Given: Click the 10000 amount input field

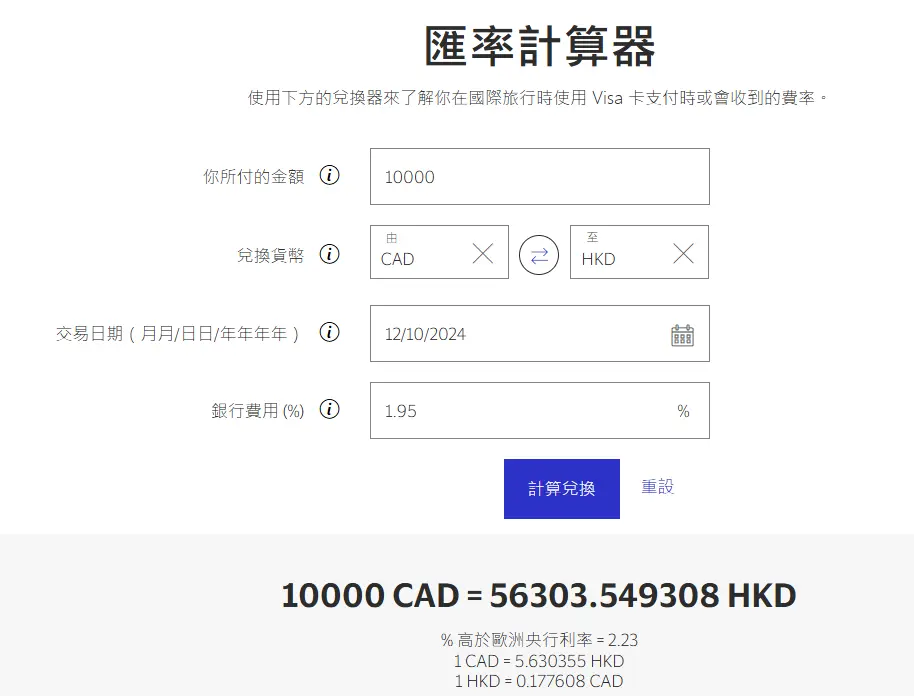Looking at the screenshot, I should pyautogui.click(x=539, y=177).
